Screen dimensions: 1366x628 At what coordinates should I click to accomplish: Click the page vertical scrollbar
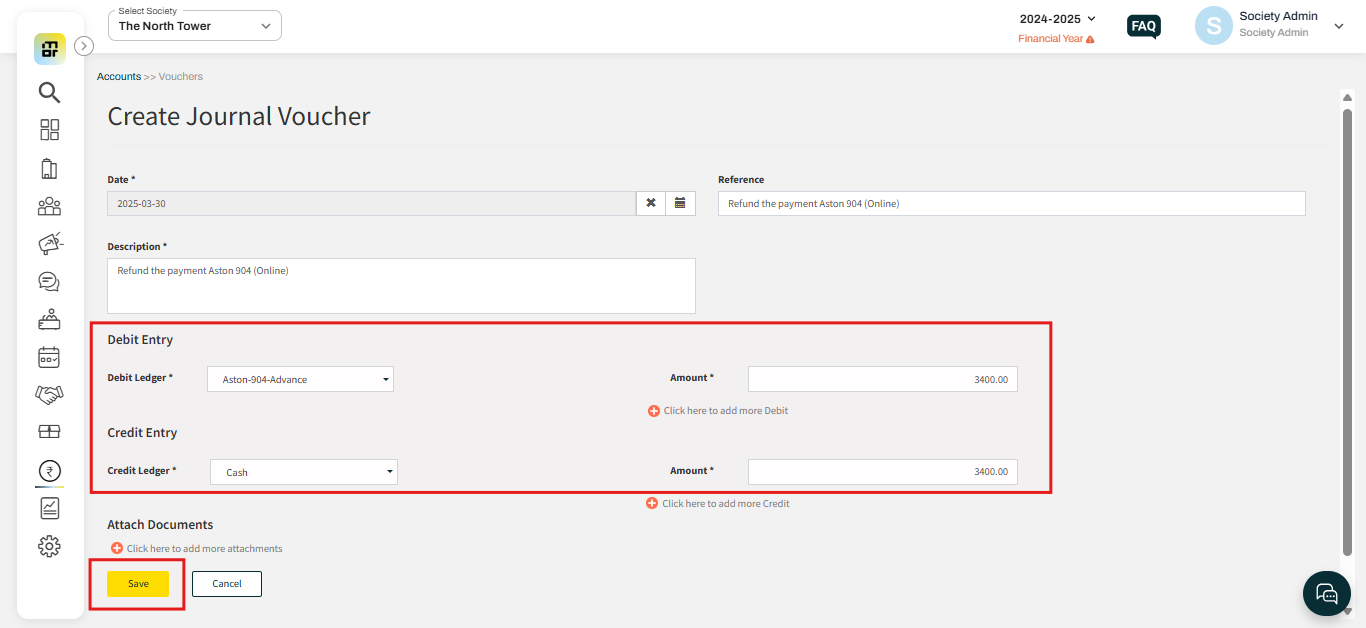[x=1347, y=330]
